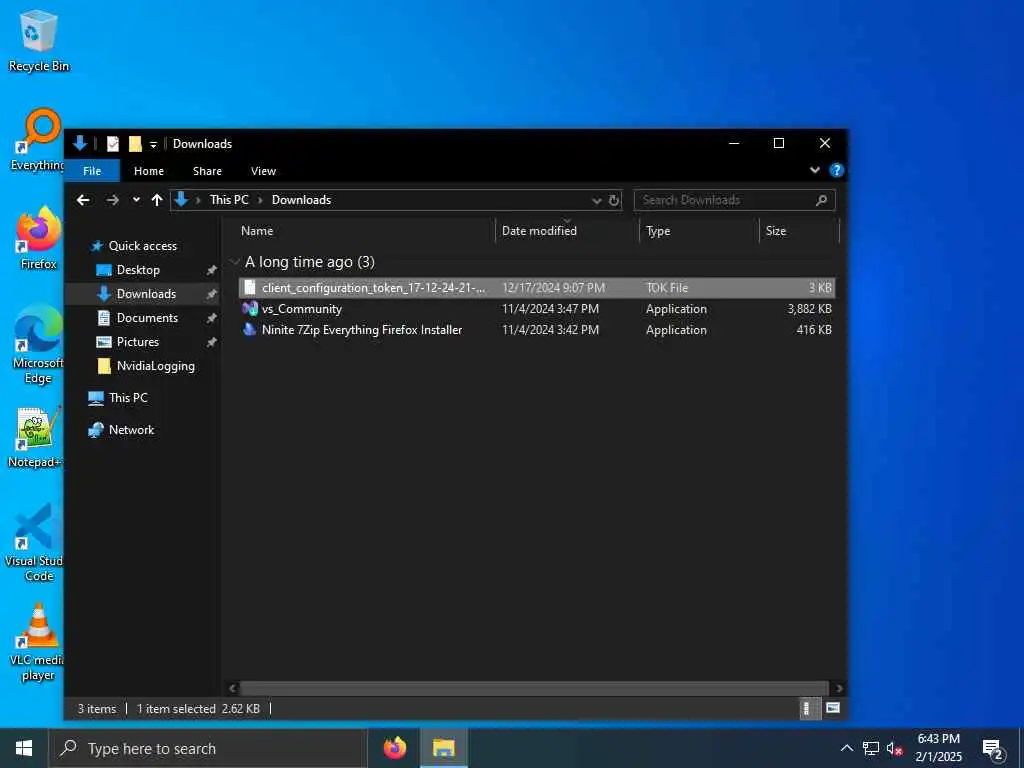Open Firefox from the taskbar

tap(394, 748)
